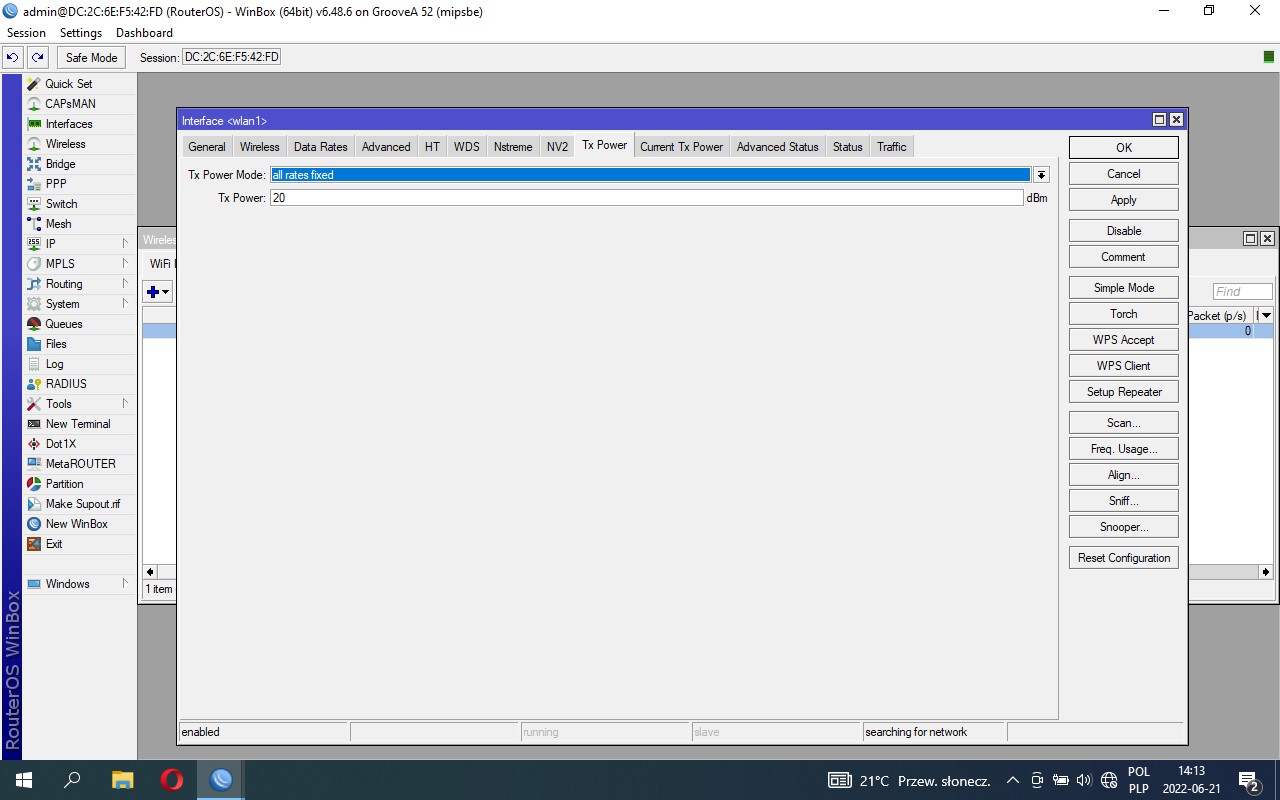The image size is (1280, 800).
Task: Switch to the Advanced Status tab
Action: (777, 147)
